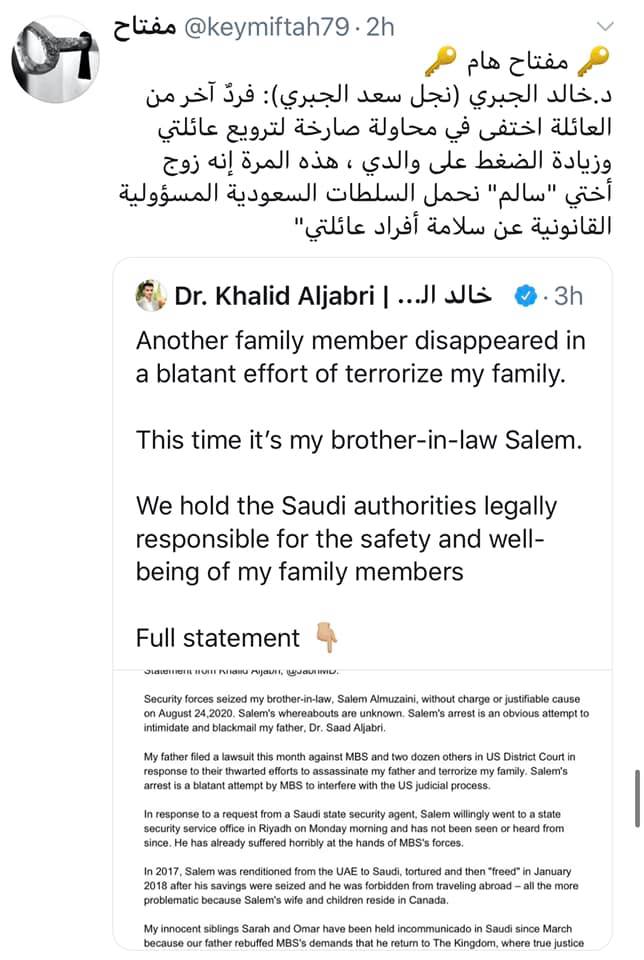Open the key profile picture of مفتاح

click(x=54, y=59)
